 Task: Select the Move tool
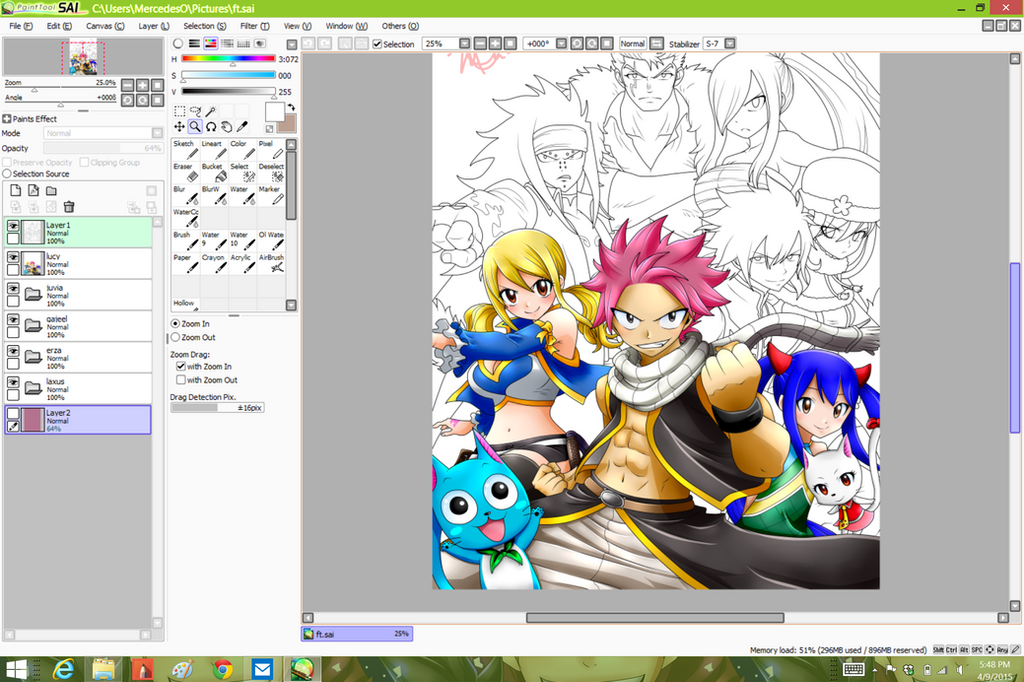click(x=180, y=127)
